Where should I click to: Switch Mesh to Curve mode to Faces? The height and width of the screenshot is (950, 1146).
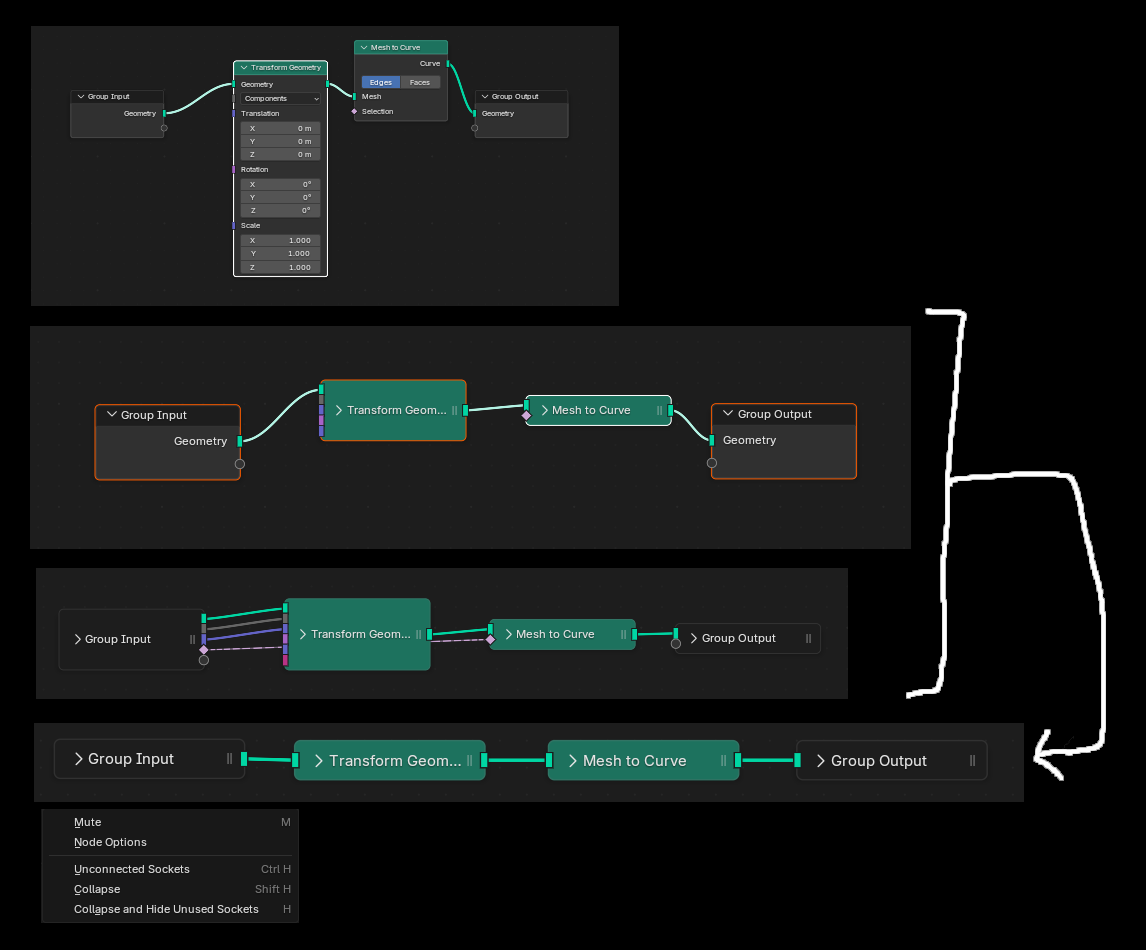[x=420, y=83]
